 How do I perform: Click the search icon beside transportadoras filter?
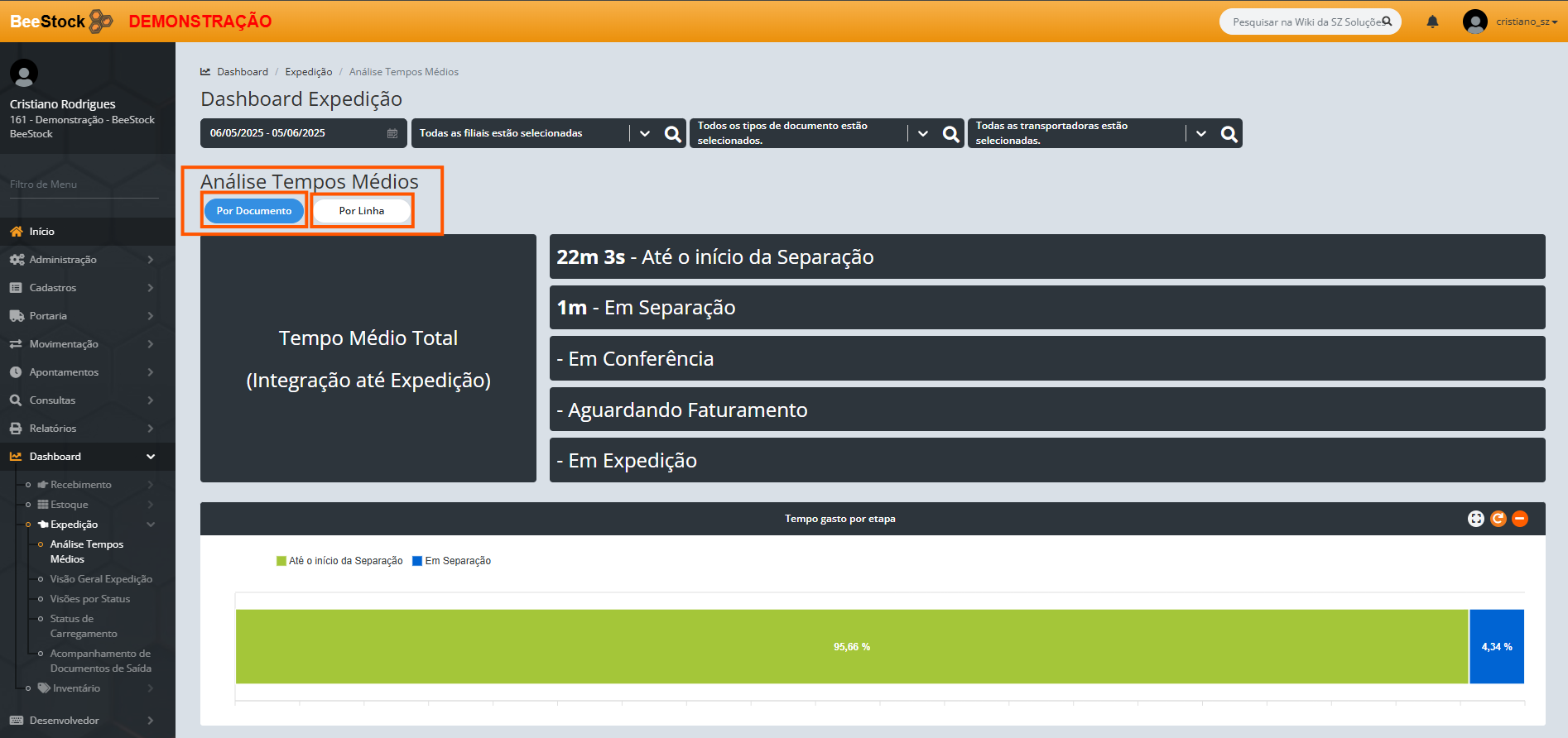(x=1229, y=133)
